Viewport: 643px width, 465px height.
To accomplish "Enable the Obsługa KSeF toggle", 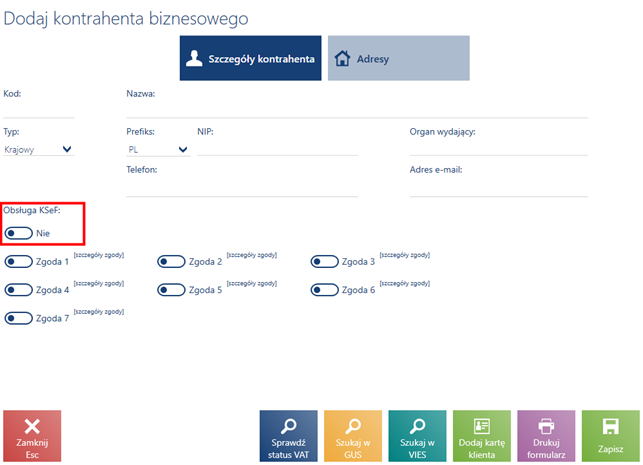I will coord(18,233).
